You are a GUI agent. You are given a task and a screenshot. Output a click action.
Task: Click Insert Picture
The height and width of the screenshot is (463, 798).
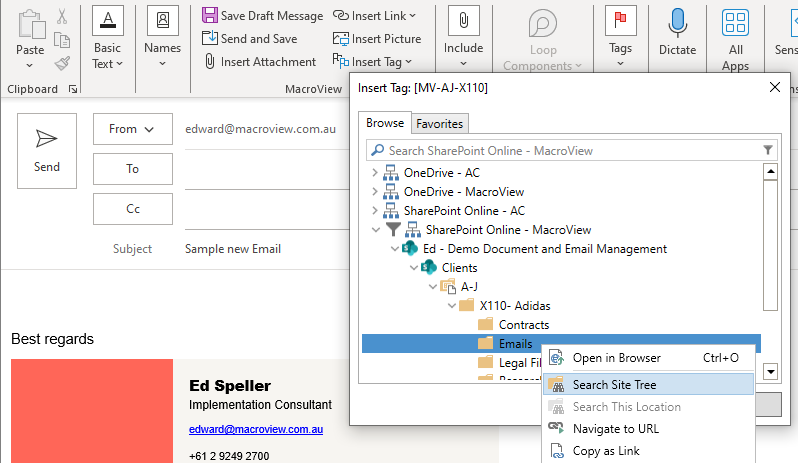377,39
